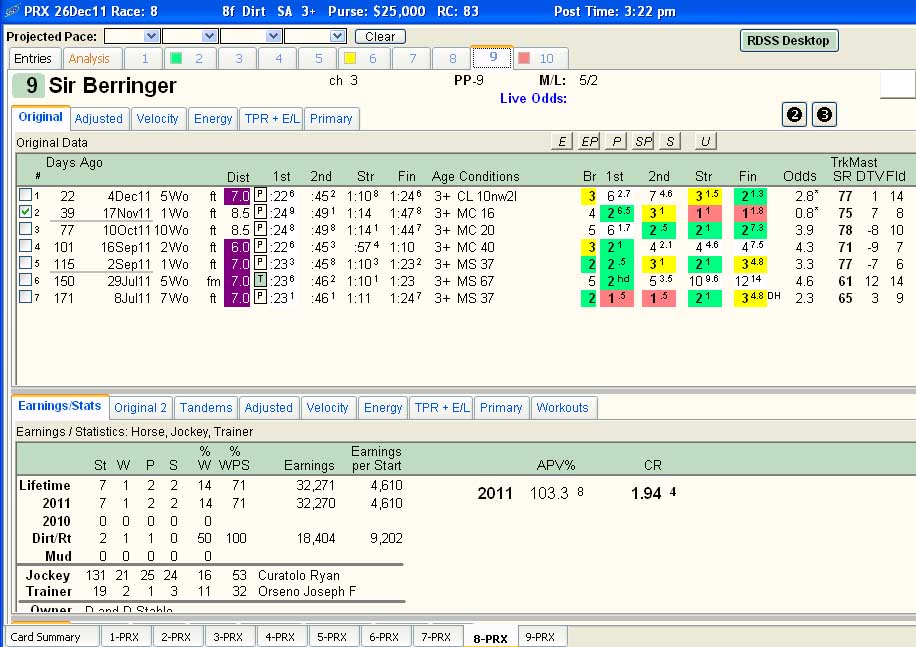Check the box for the 8Jul11 race line

point(25,297)
